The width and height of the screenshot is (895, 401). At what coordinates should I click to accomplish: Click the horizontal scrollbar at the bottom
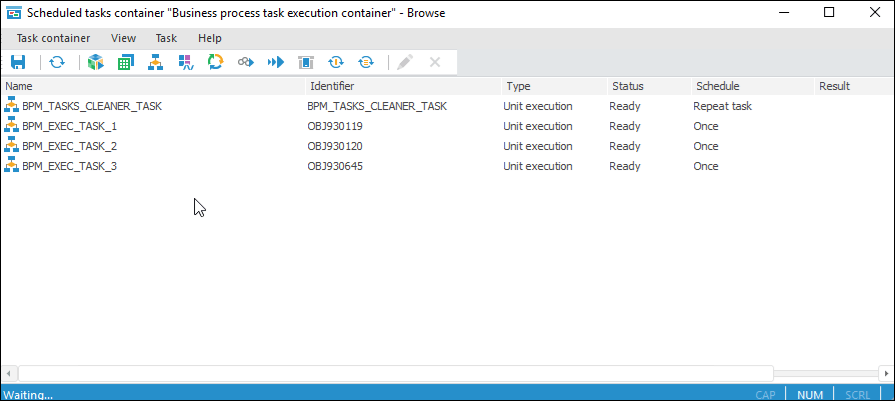[x=400, y=373]
